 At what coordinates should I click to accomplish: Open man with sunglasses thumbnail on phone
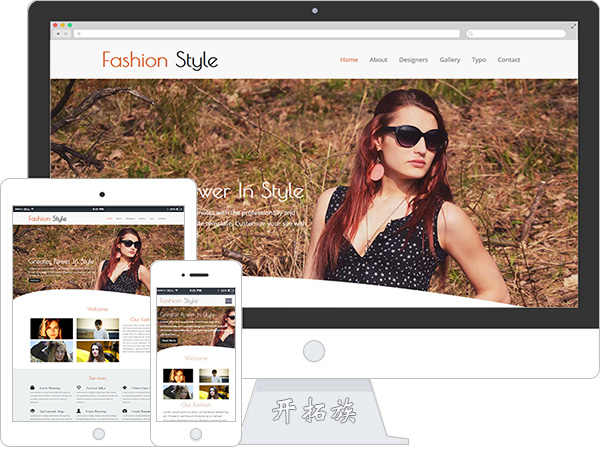(214, 376)
